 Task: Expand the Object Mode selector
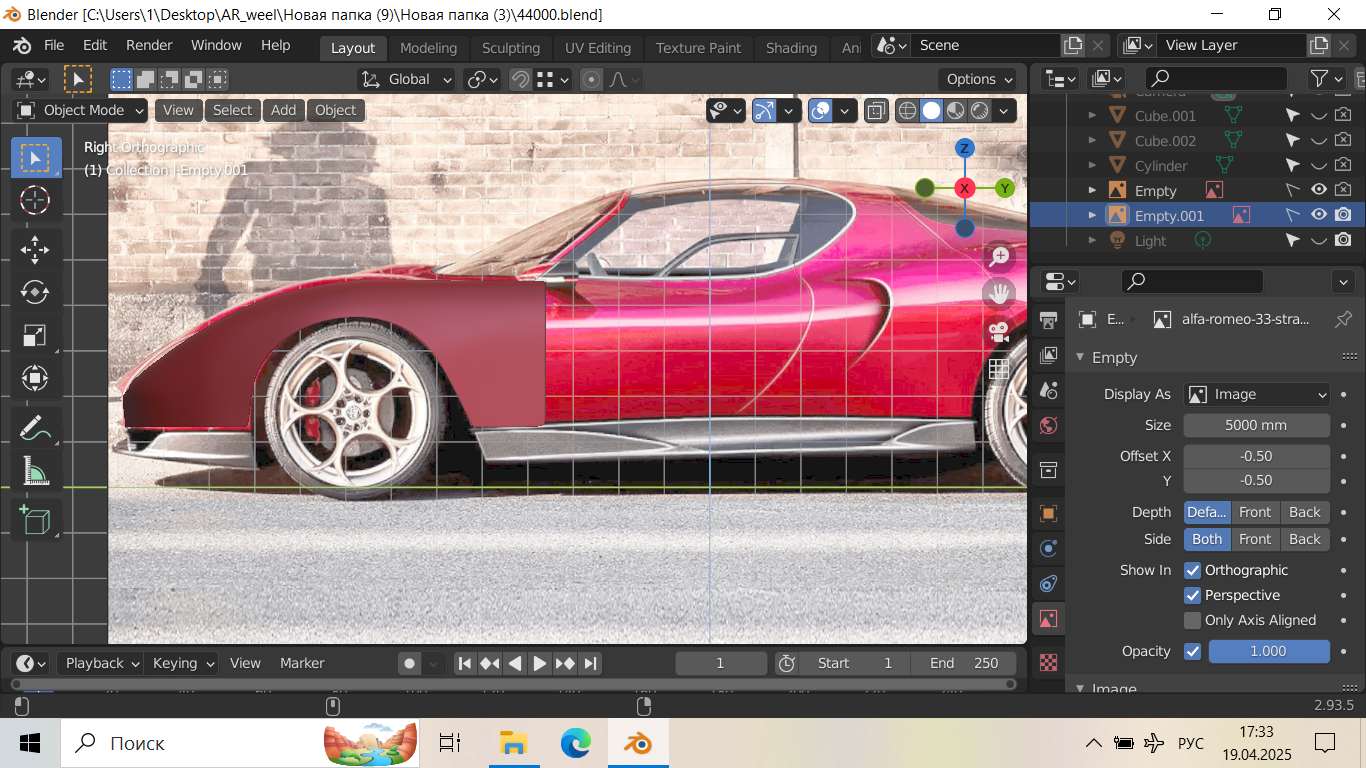[x=80, y=110]
